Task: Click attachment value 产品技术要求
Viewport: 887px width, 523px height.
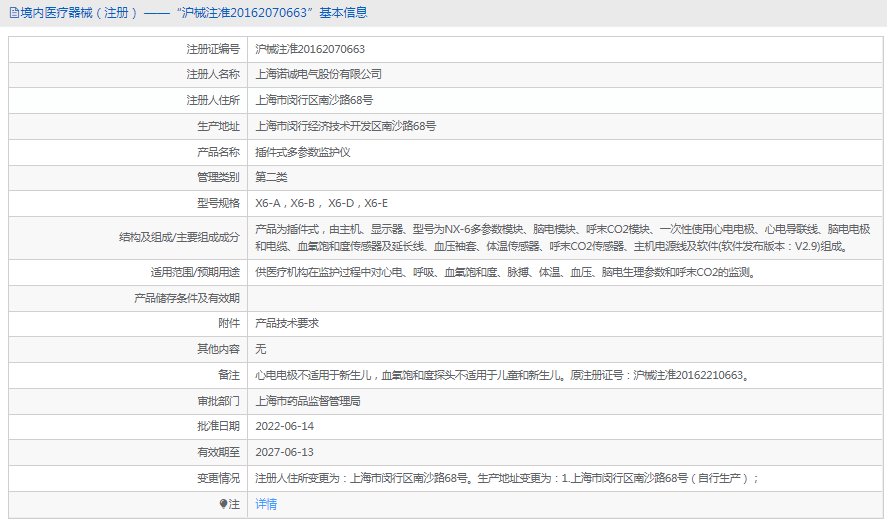Action: 287,323
